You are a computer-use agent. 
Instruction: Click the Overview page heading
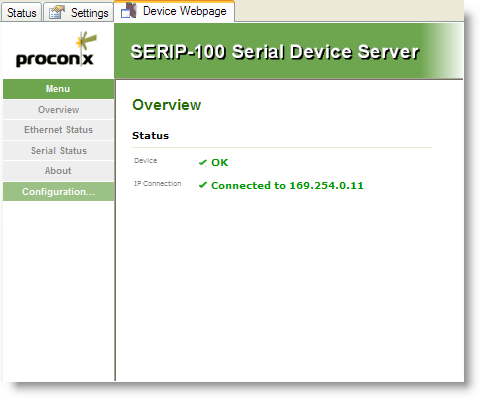pos(167,105)
